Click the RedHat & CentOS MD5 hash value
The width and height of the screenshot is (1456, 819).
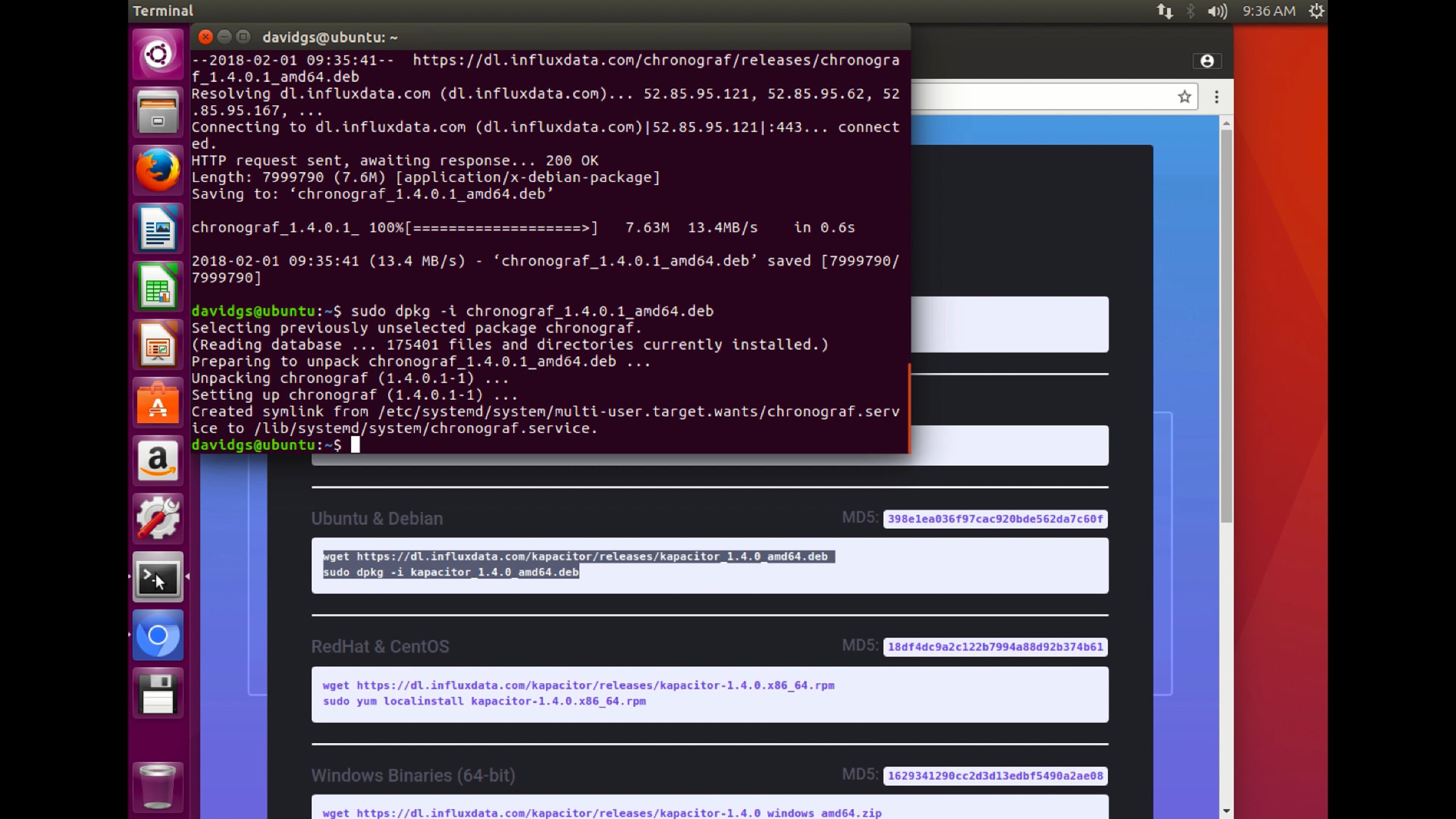click(x=995, y=647)
